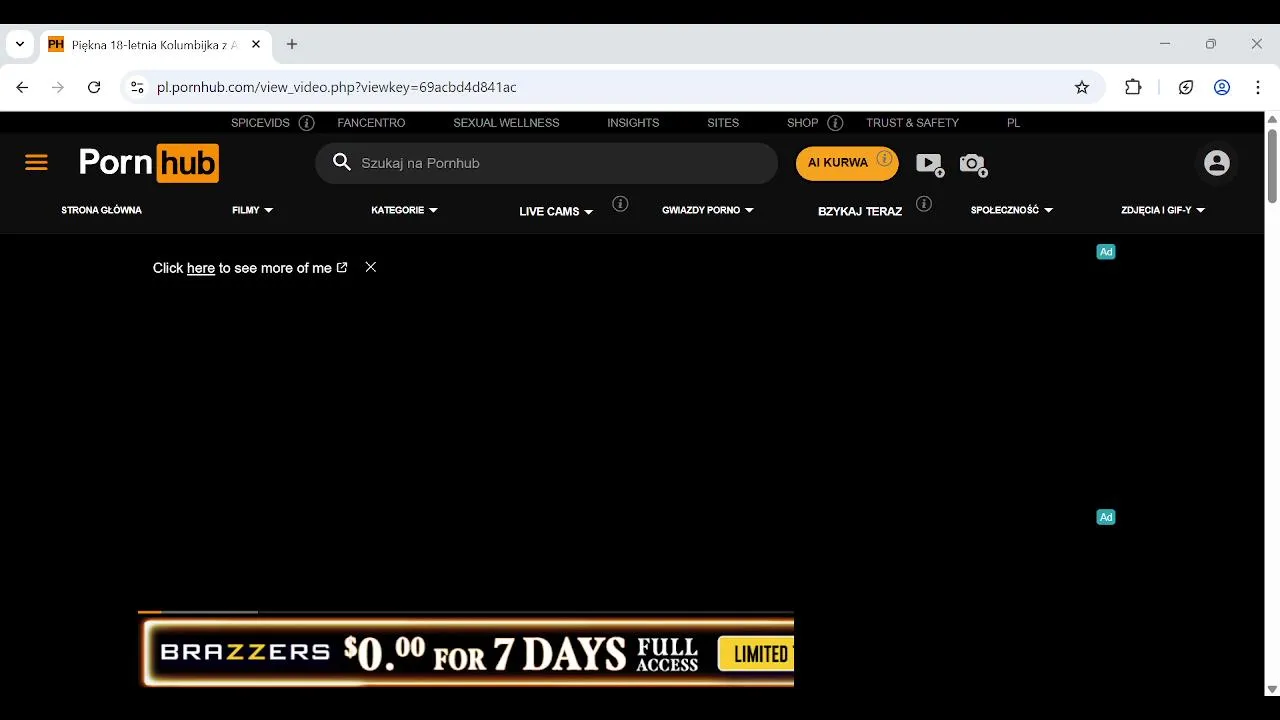Open browser extensions puzzle icon
The height and width of the screenshot is (720, 1280).
click(x=1133, y=87)
